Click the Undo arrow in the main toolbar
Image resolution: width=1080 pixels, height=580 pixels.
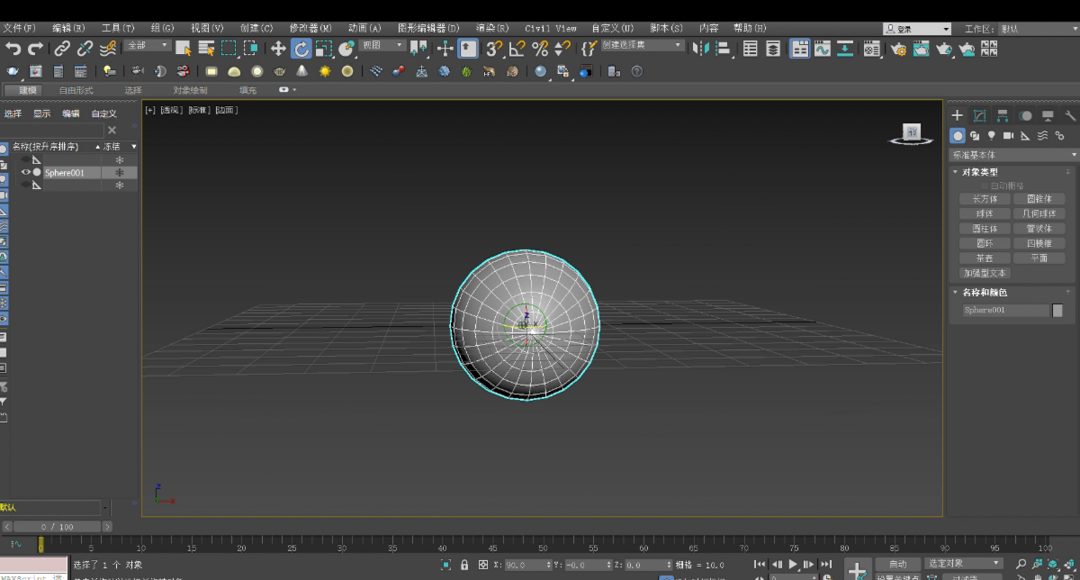[13, 48]
